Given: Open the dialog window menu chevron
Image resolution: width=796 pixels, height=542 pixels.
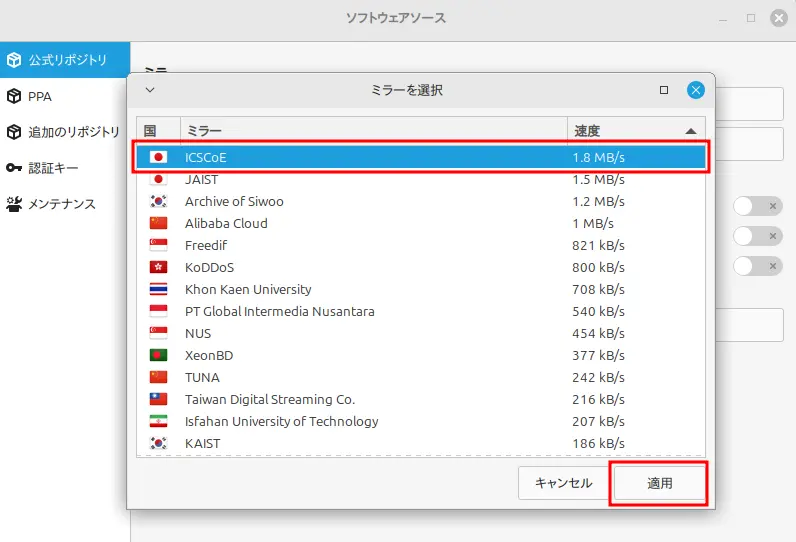Looking at the screenshot, I should click(150, 90).
